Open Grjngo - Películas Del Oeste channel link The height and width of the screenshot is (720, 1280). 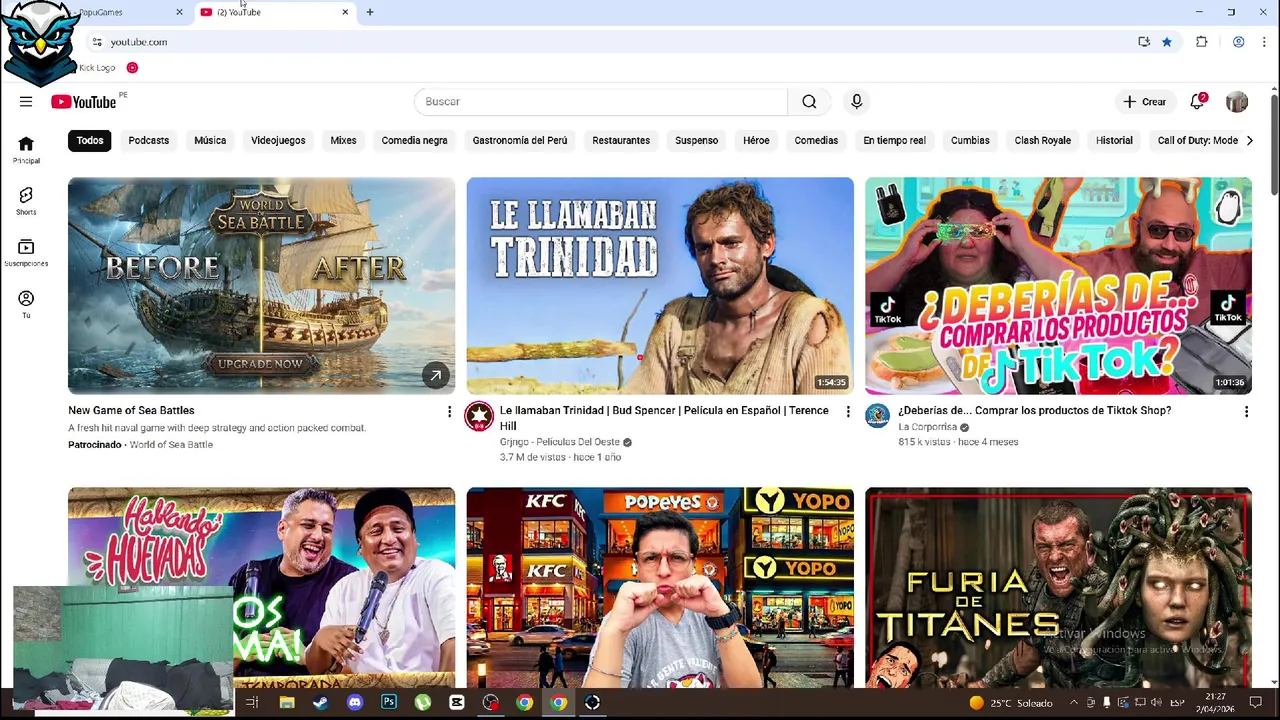pyautogui.click(x=559, y=442)
